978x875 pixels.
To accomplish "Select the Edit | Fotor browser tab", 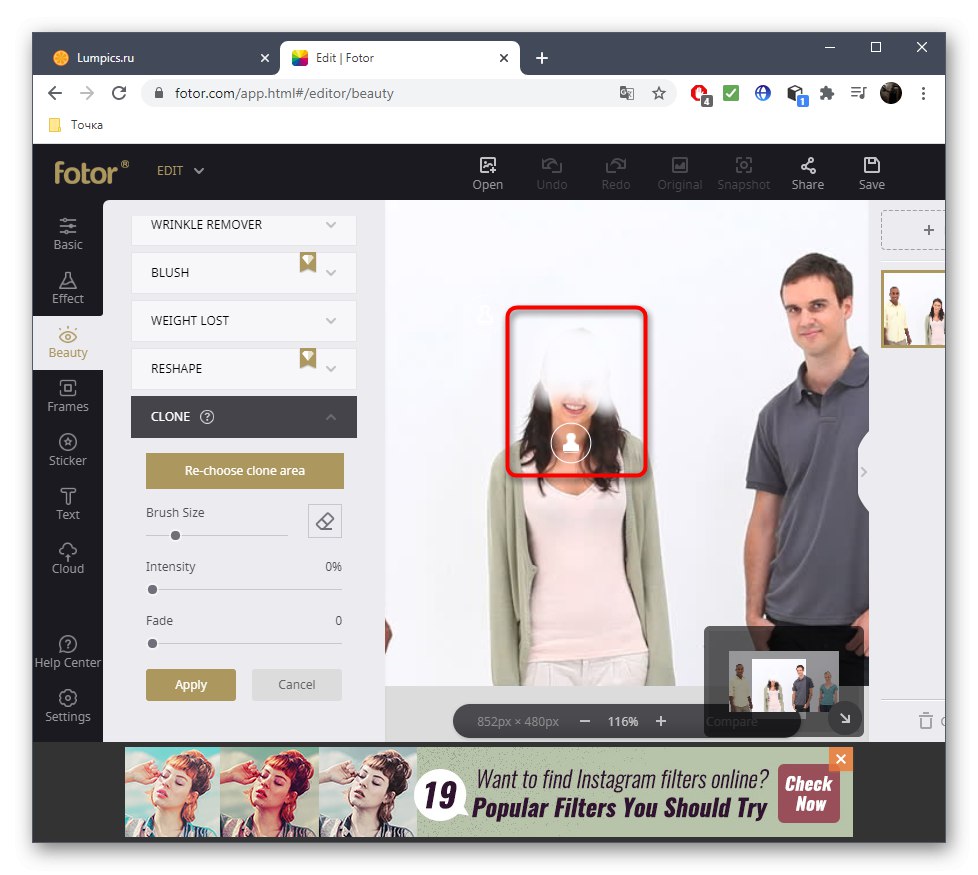I will click(400, 58).
